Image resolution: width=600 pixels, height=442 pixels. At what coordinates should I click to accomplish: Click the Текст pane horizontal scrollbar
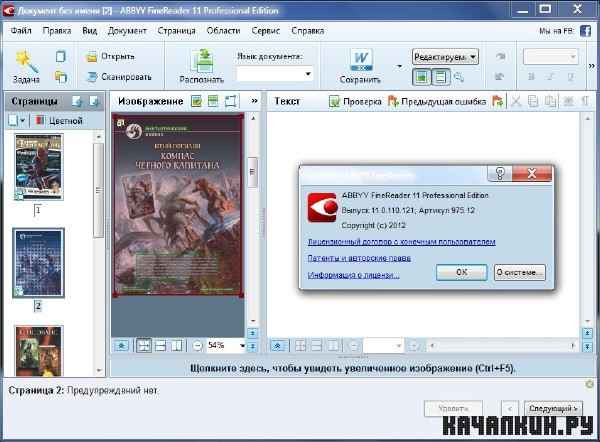(x=503, y=346)
